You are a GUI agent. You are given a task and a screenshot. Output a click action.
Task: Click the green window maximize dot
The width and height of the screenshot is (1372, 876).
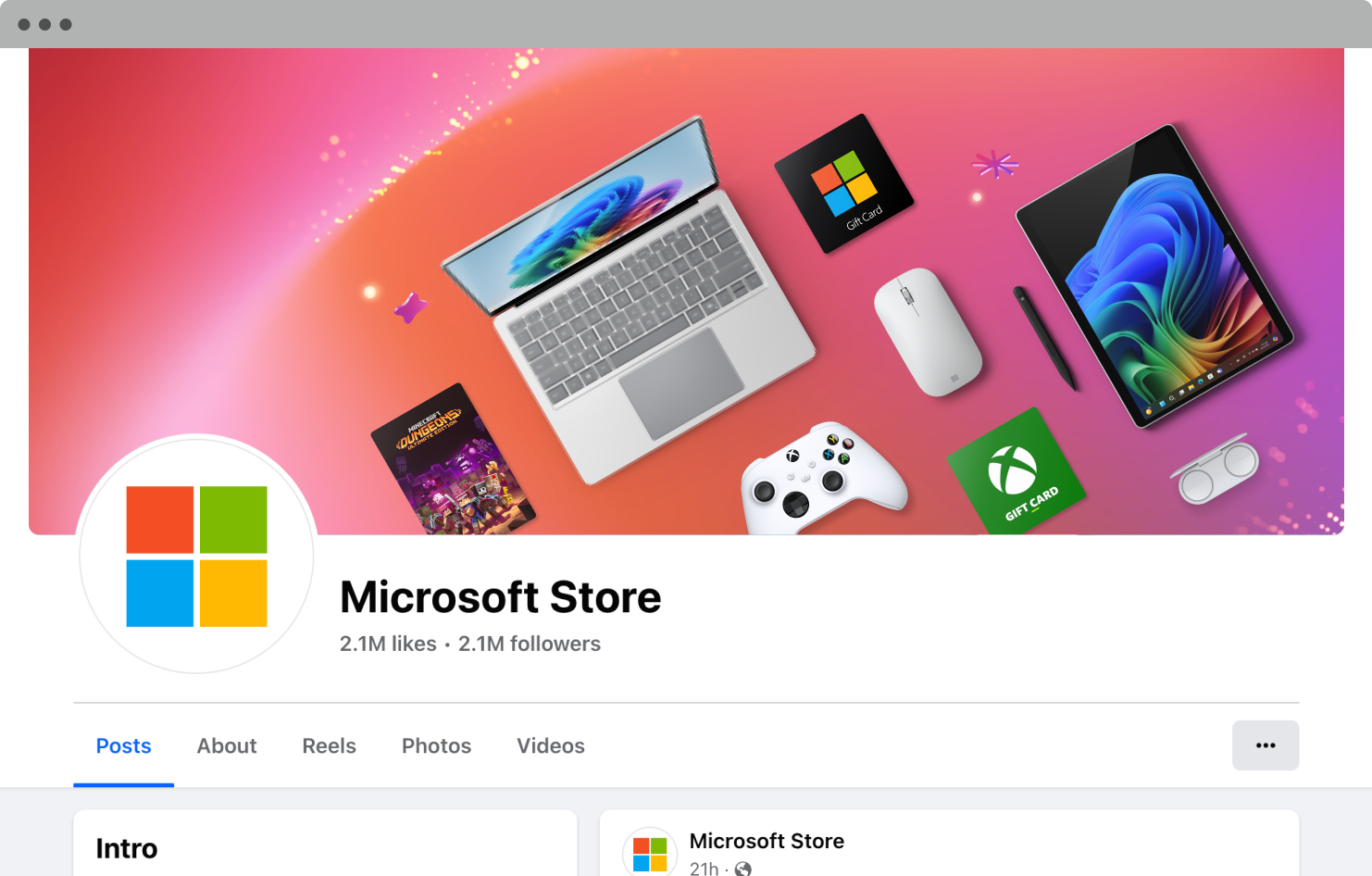(66, 24)
